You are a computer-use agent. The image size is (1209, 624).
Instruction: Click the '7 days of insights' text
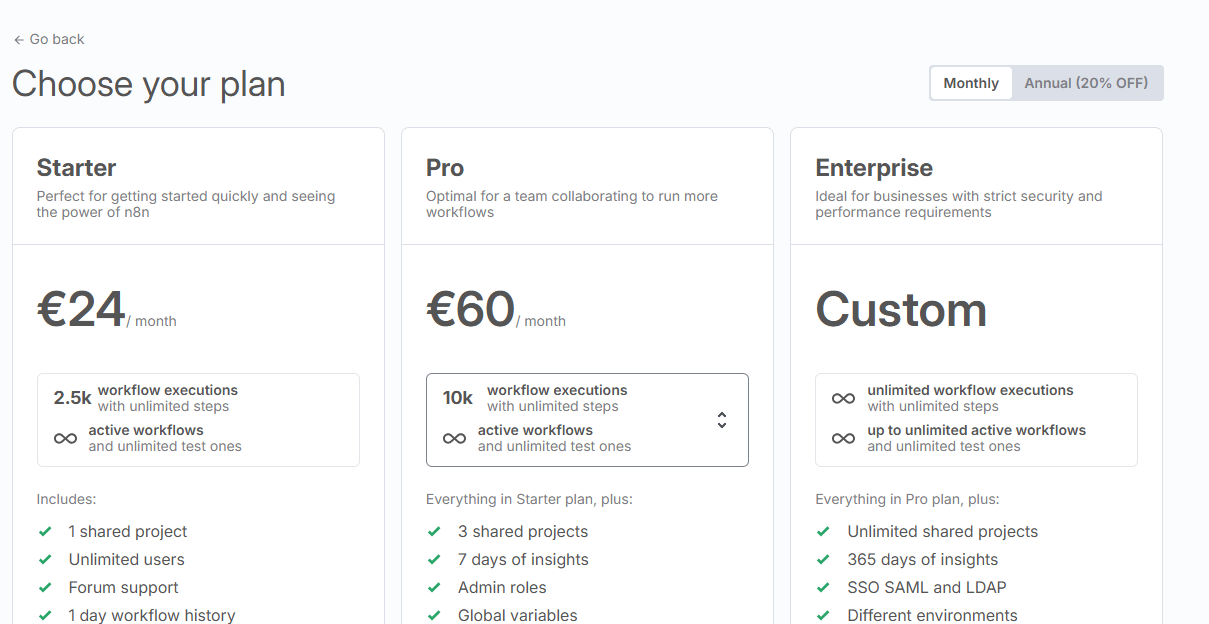523,560
